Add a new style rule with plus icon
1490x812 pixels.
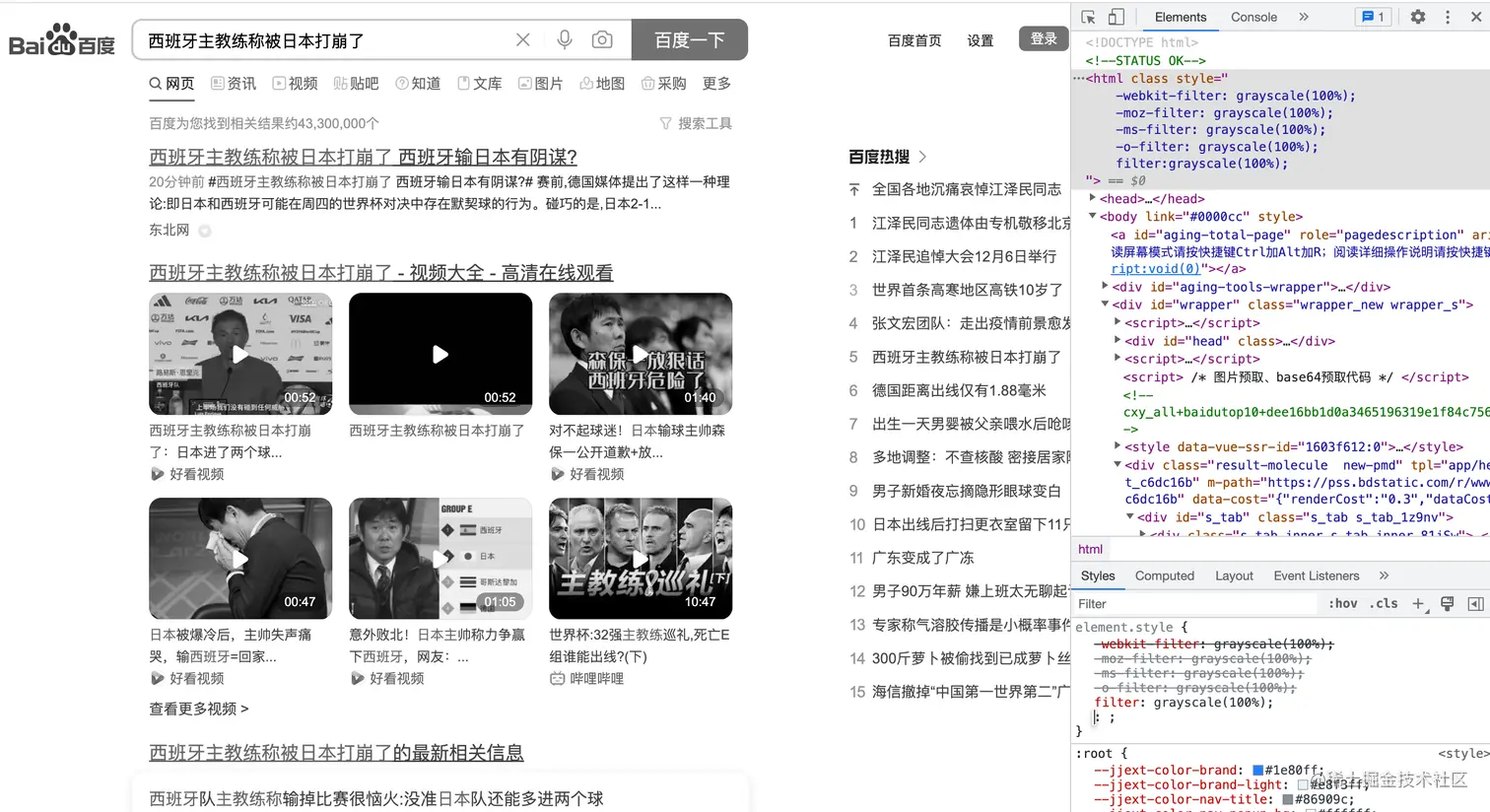coord(1418,604)
